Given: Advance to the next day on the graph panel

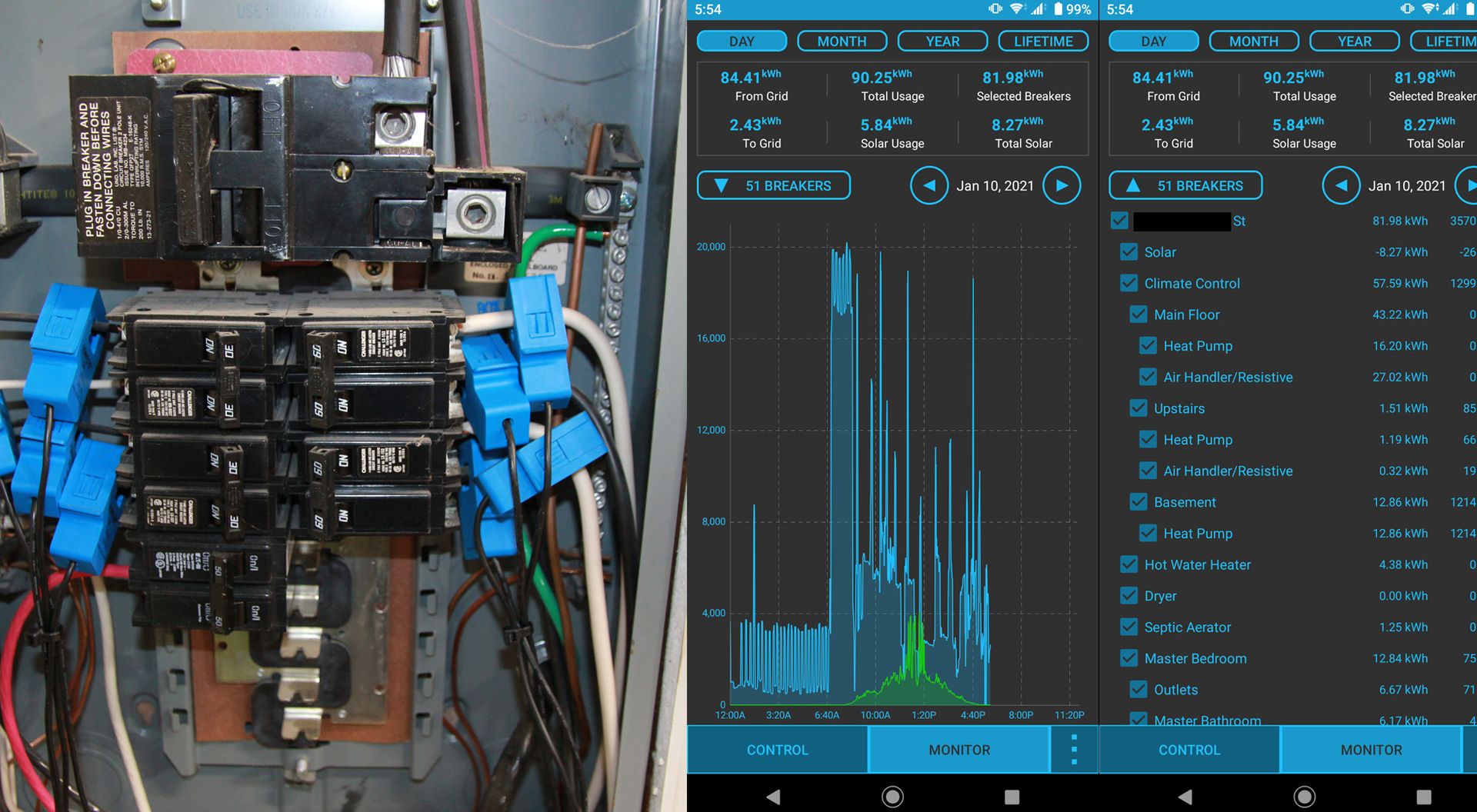Looking at the screenshot, I should [x=1062, y=185].
